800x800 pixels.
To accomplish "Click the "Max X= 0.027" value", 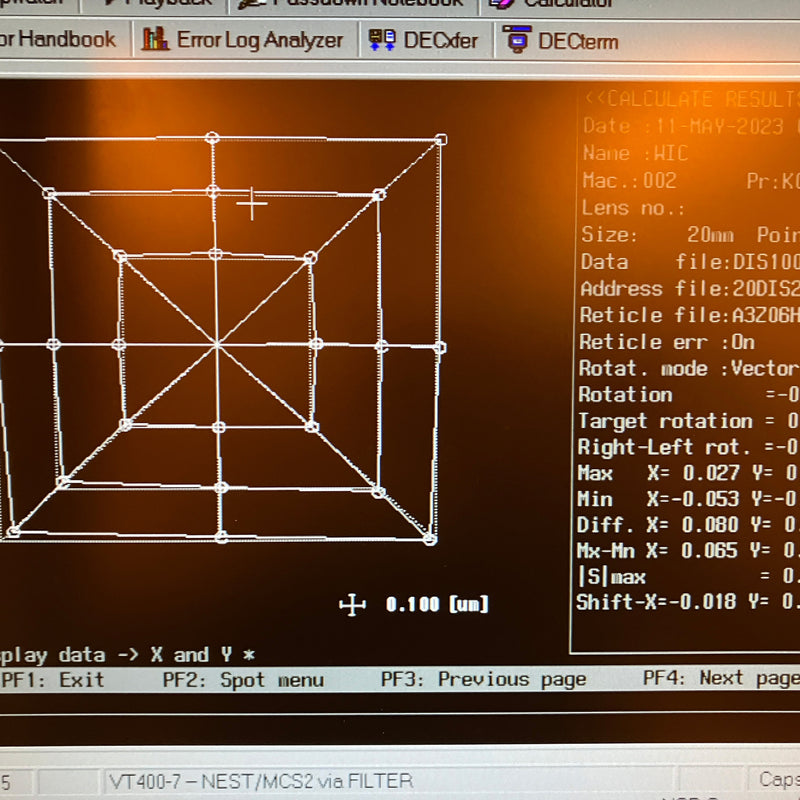I will point(658,473).
